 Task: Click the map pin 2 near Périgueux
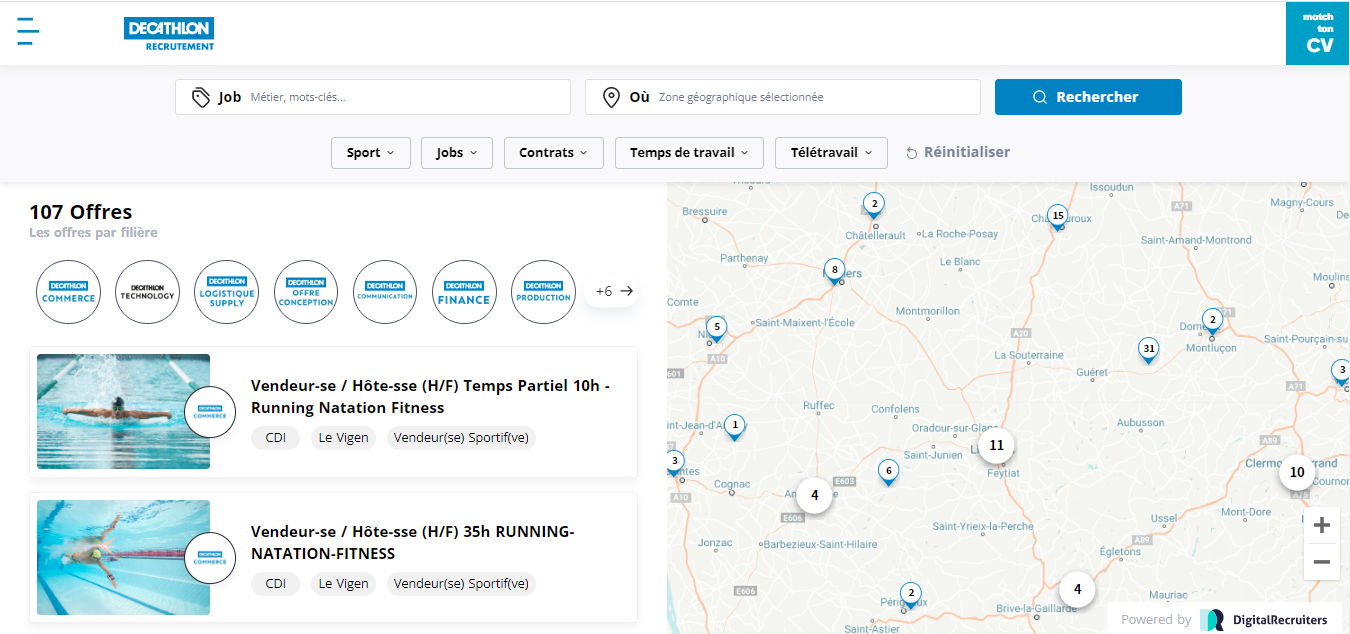tap(909, 594)
